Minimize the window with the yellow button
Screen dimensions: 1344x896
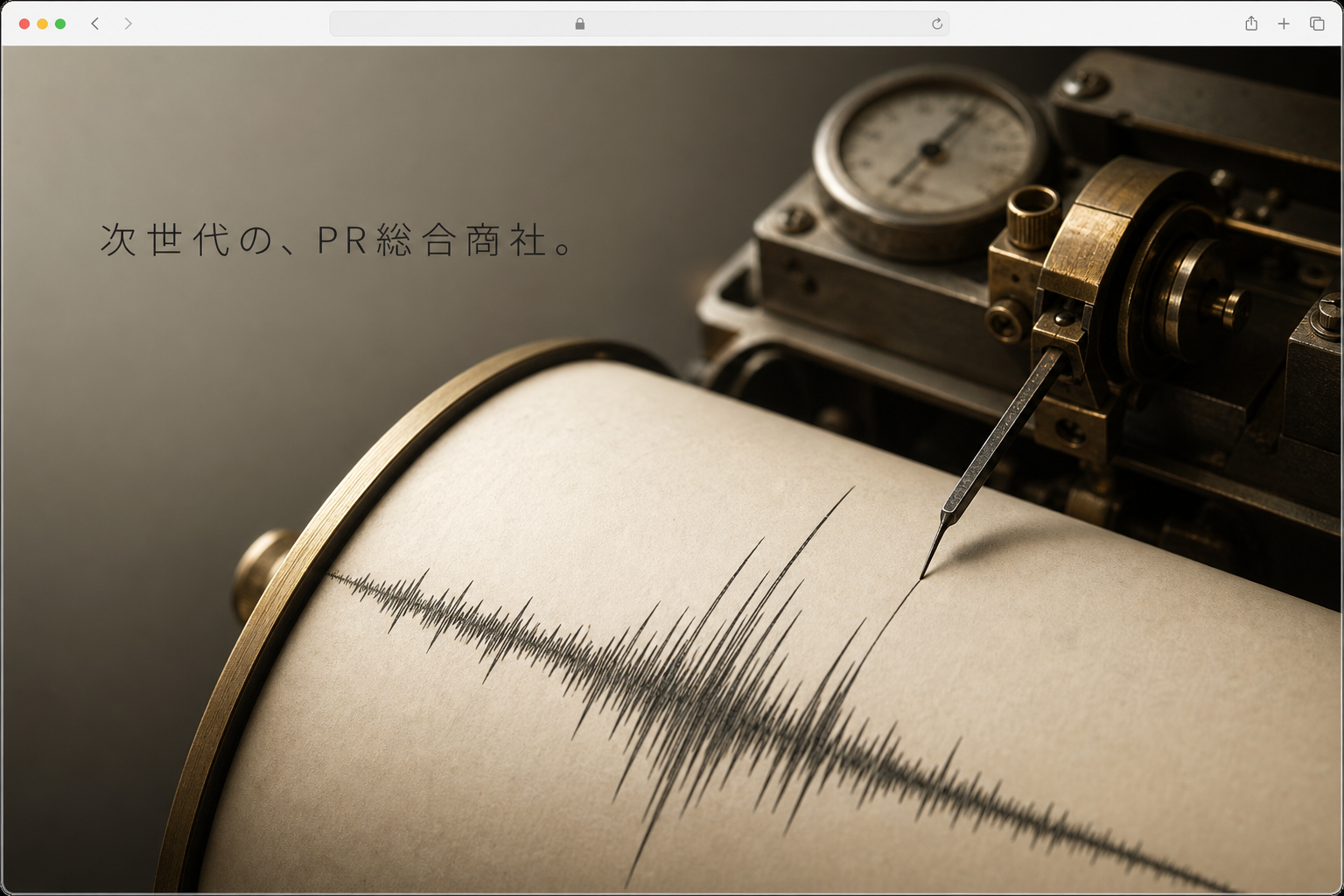click(42, 24)
